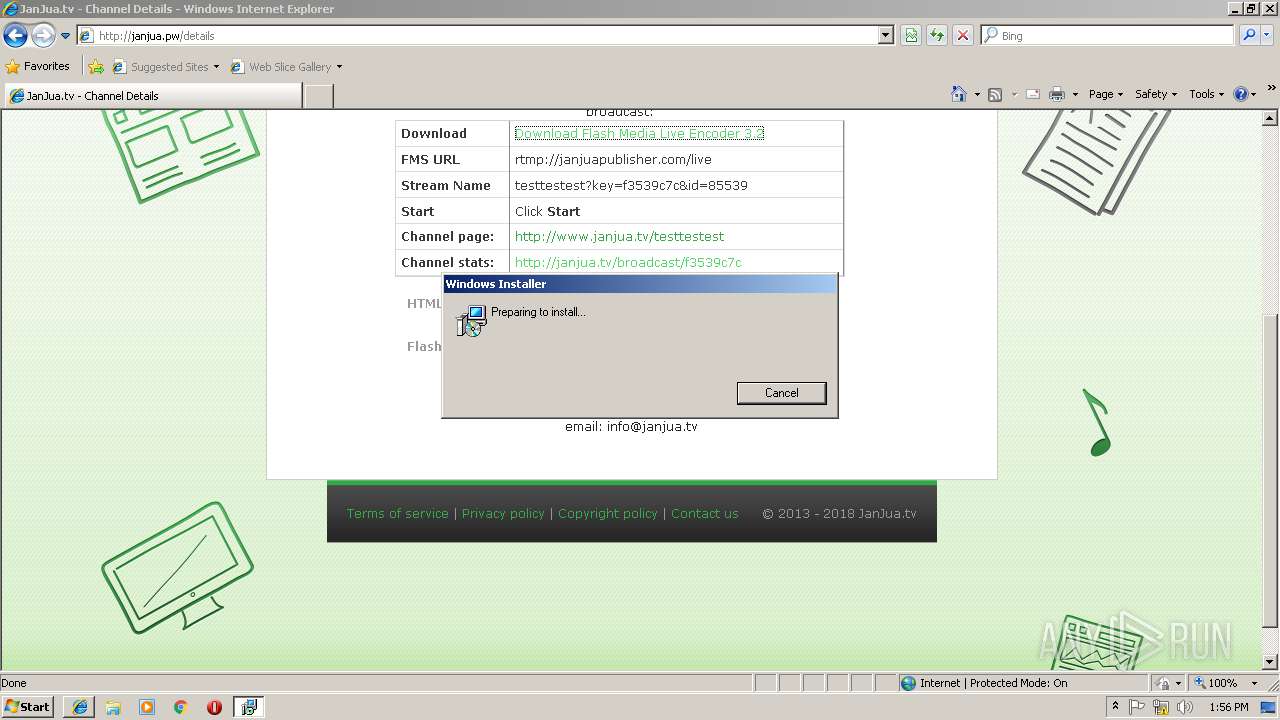Image resolution: width=1280 pixels, height=720 pixels.
Task: Expand the Home button dropdown arrow
Action: 977,94
